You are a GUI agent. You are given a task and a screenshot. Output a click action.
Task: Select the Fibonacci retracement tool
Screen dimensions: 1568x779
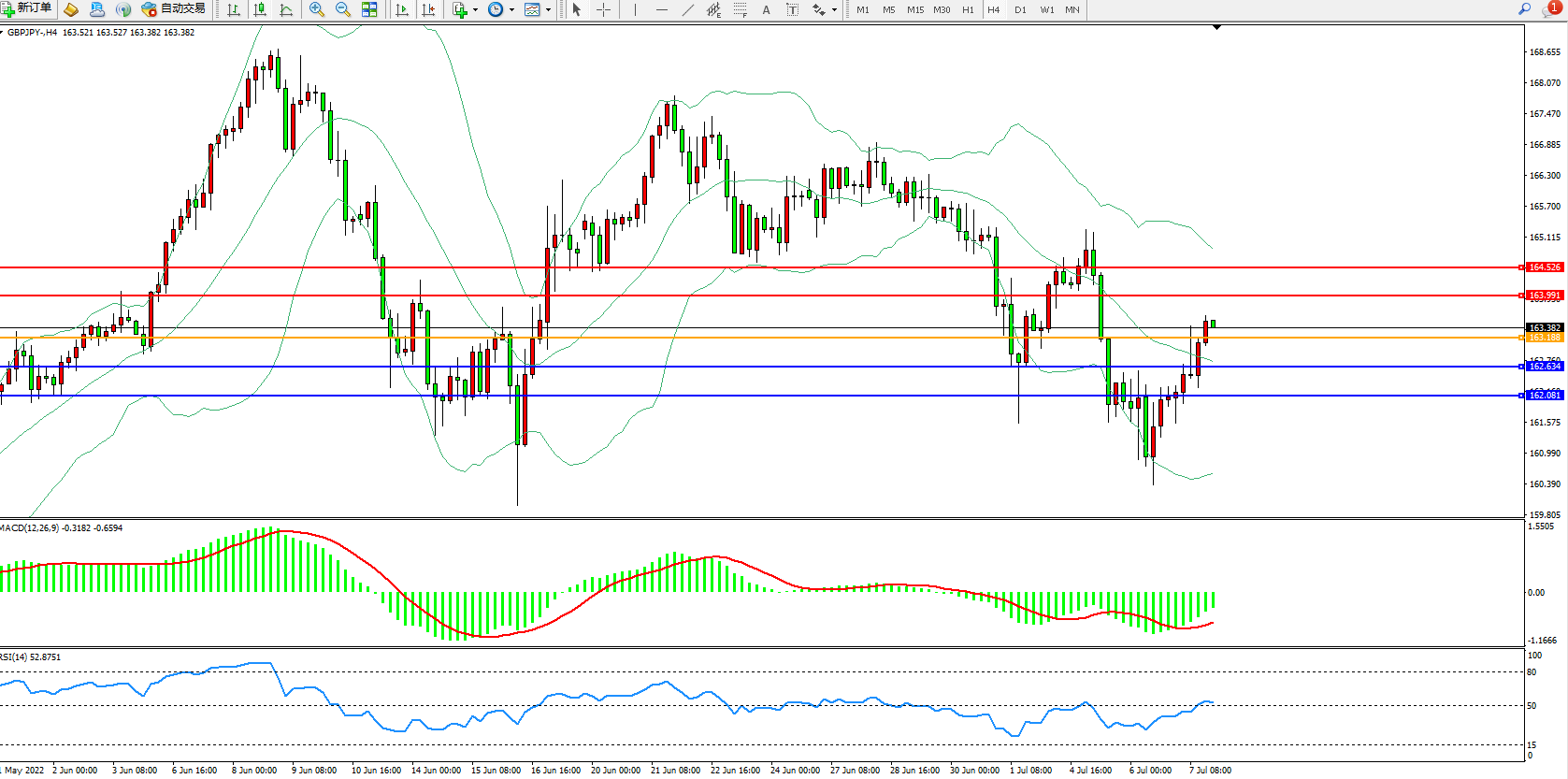[740, 9]
